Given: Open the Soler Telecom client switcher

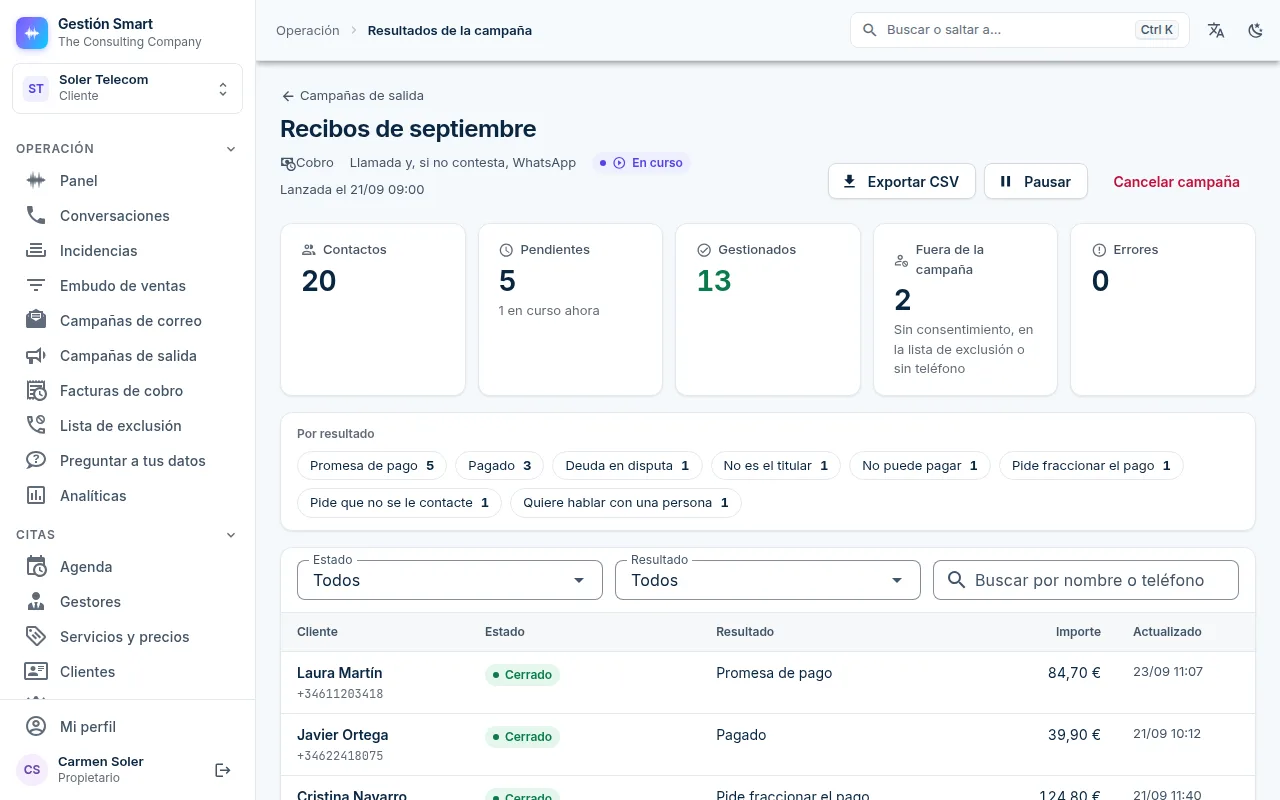Looking at the screenshot, I should pyautogui.click(x=127, y=89).
